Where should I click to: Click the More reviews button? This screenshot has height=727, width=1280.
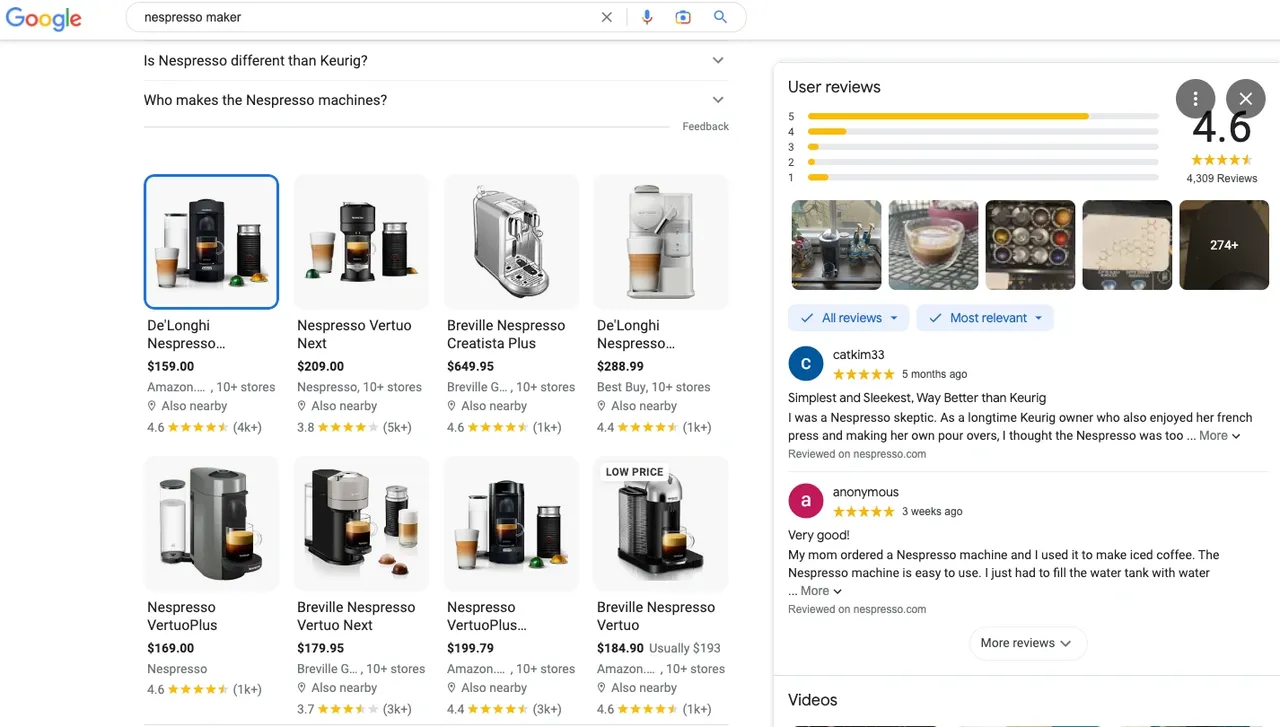(x=1027, y=643)
